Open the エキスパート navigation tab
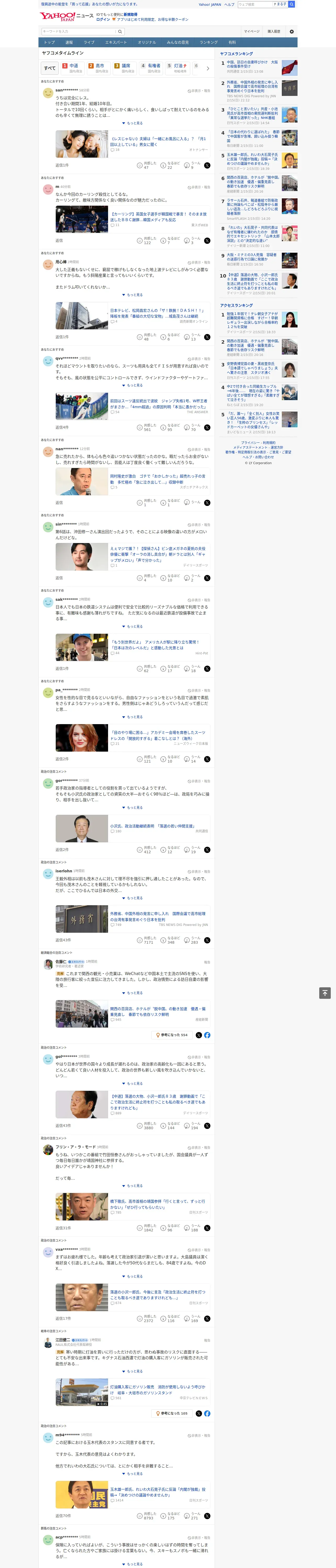This screenshot has height=1568, width=336. point(116,43)
